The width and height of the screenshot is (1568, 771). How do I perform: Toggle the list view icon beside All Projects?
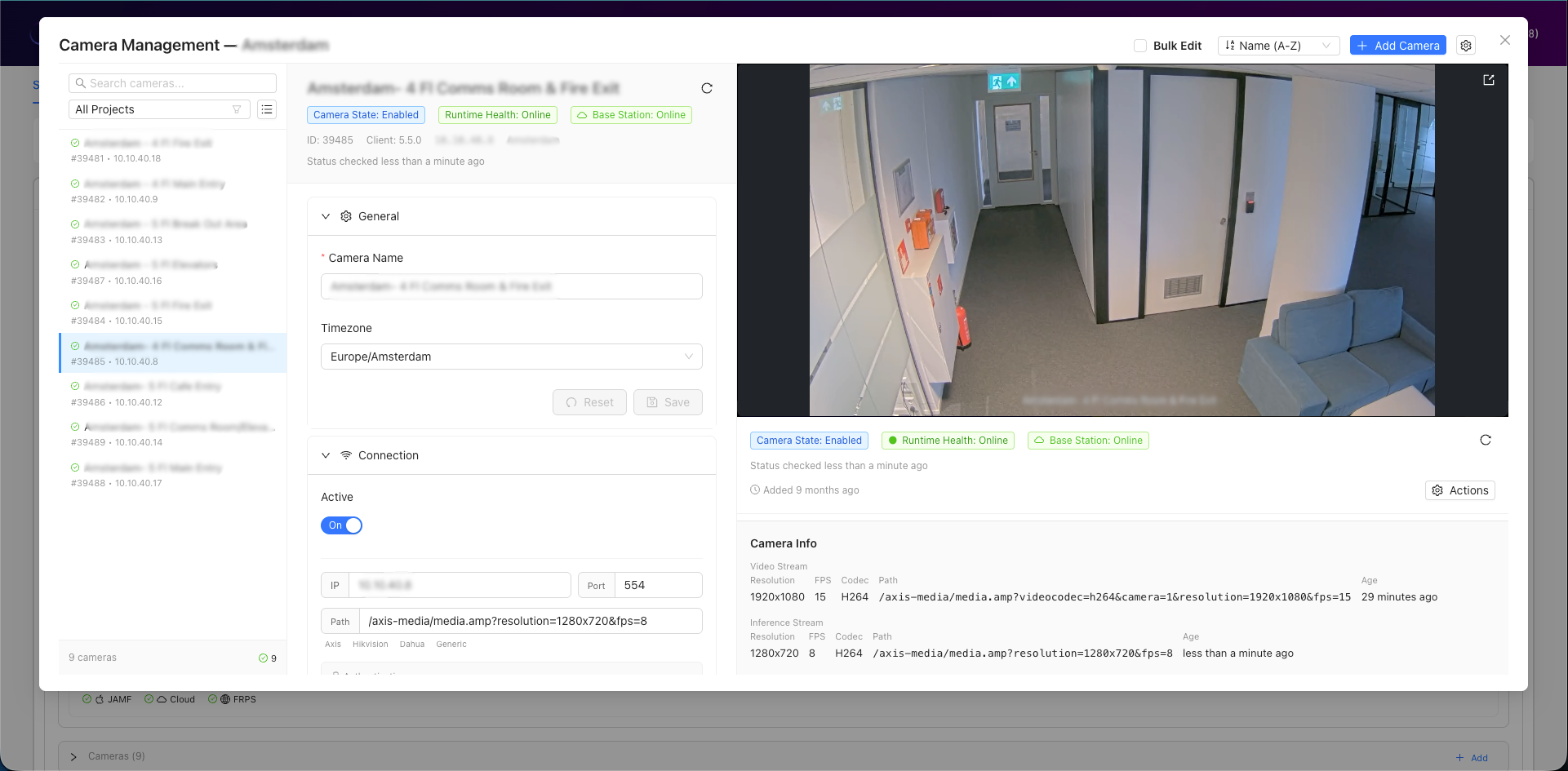267,109
